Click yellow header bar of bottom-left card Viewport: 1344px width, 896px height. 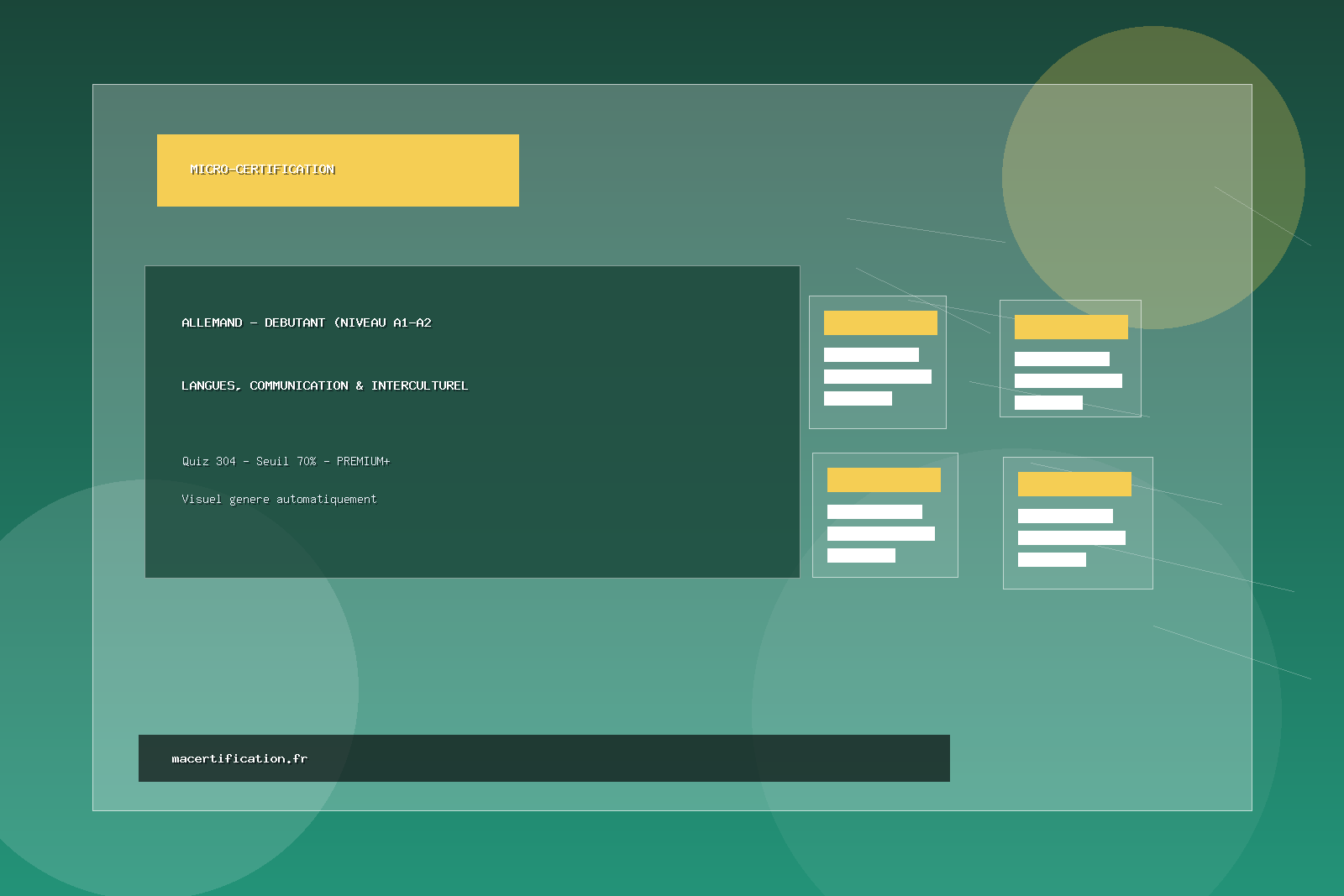click(x=884, y=479)
